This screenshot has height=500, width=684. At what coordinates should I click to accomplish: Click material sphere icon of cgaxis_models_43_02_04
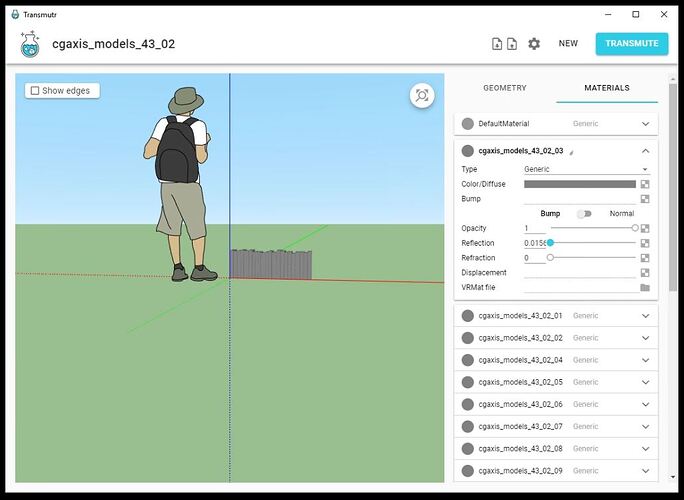point(468,360)
